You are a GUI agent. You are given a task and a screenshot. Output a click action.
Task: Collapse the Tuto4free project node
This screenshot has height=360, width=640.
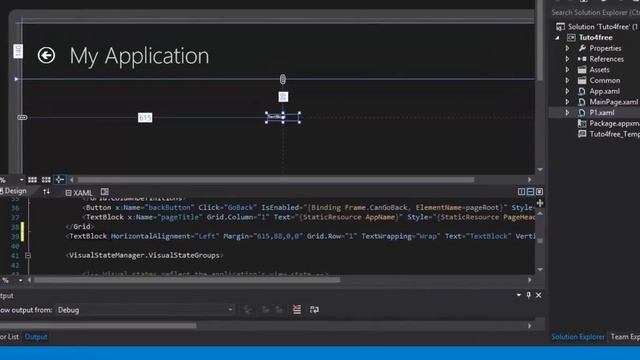point(558,38)
